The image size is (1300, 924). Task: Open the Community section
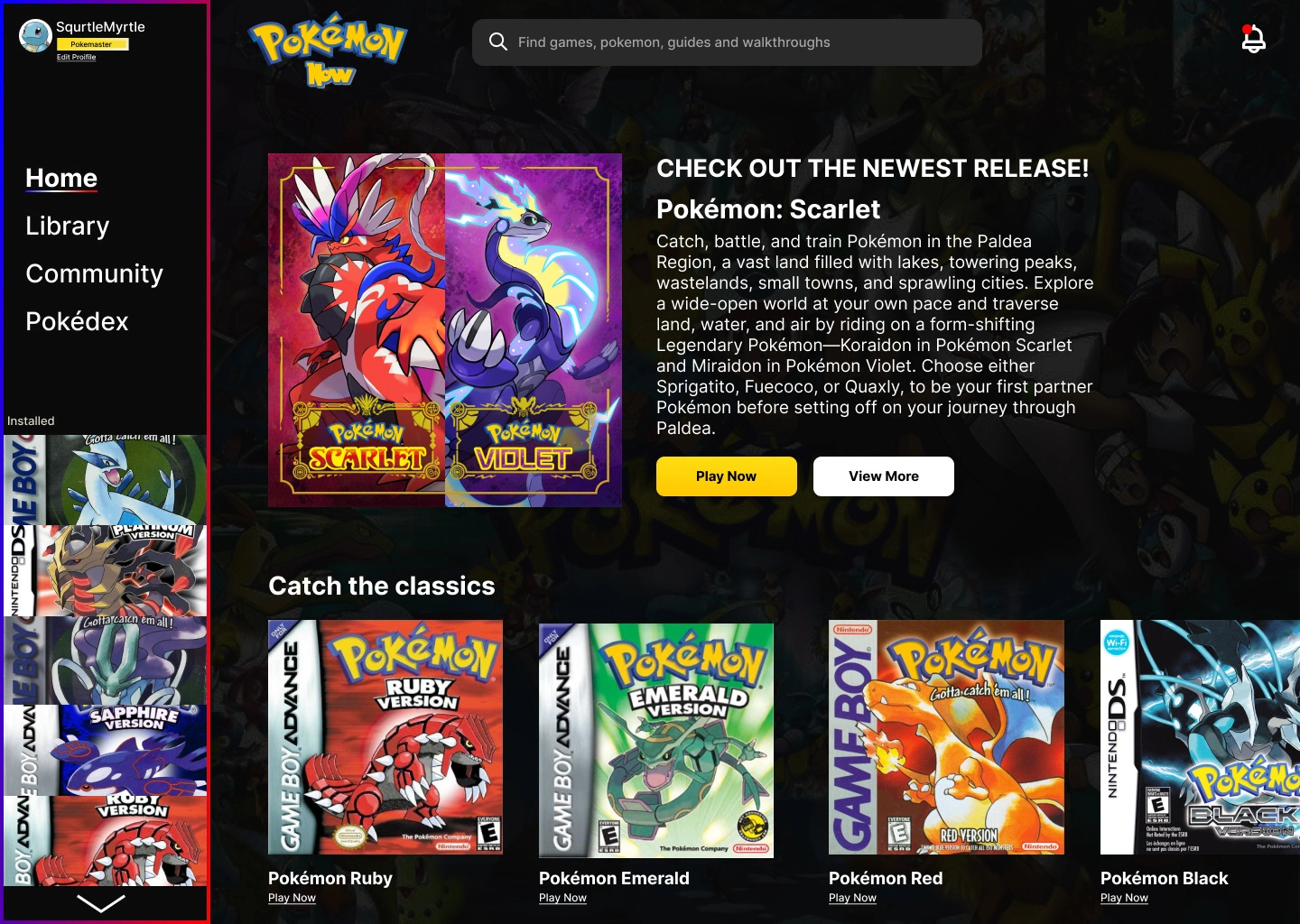[95, 273]
